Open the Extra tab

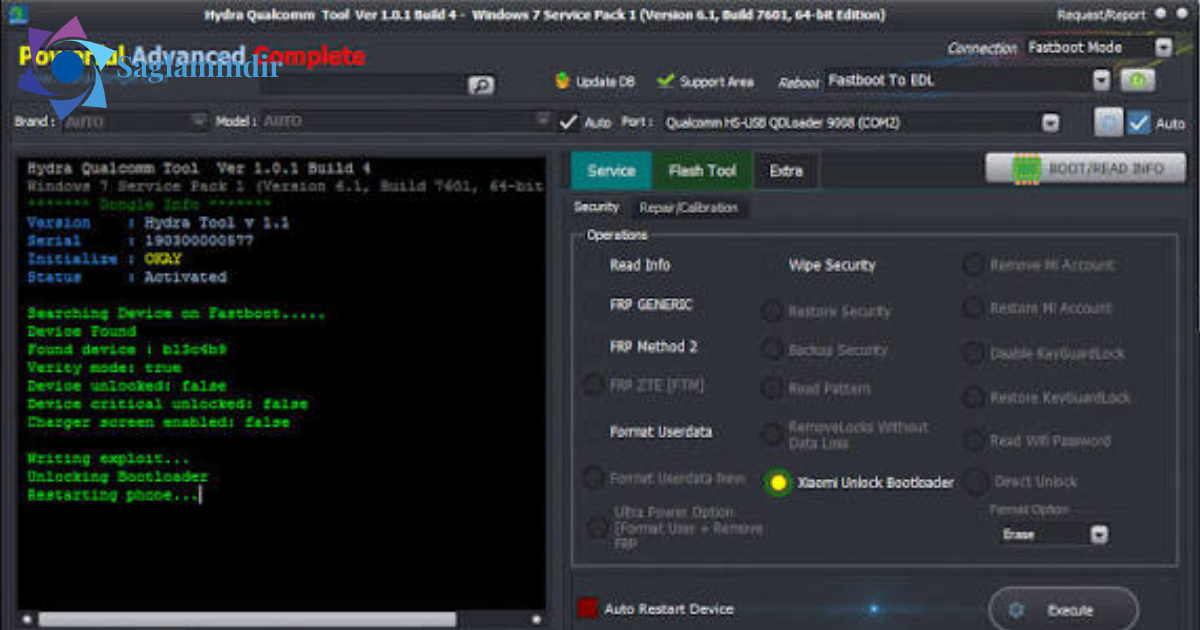tap(786, 171)
